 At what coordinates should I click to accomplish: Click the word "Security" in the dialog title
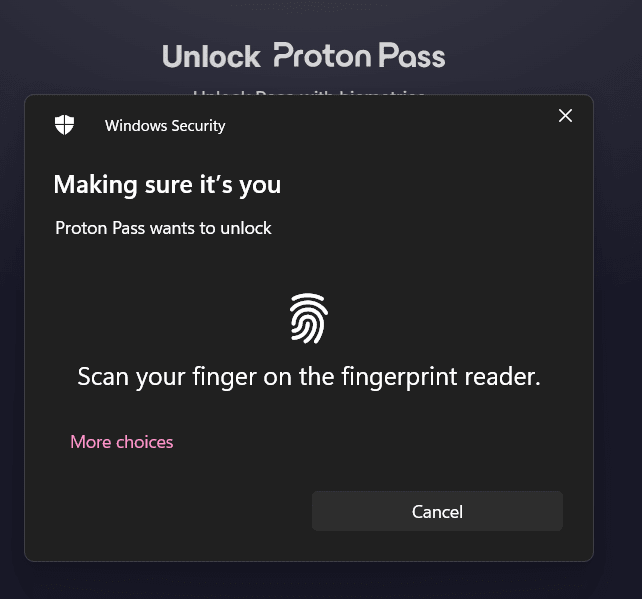point(198,126)
